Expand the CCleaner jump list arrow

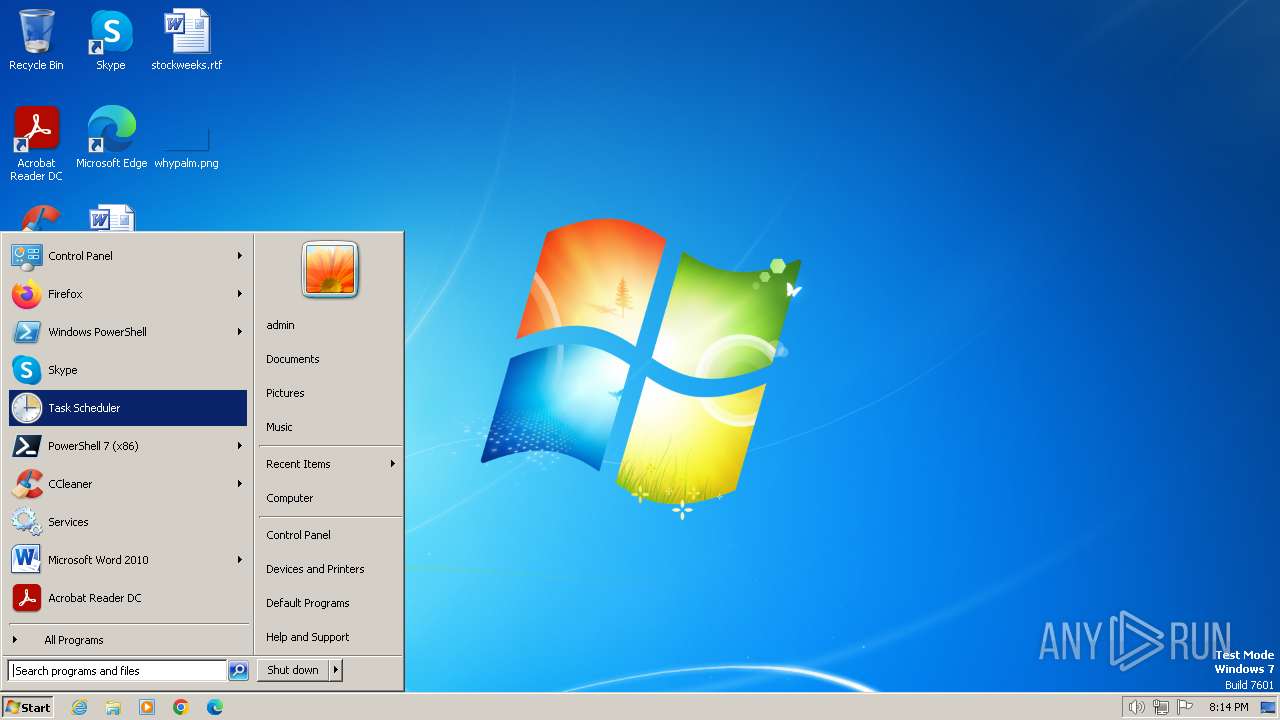tap(240, 484)
